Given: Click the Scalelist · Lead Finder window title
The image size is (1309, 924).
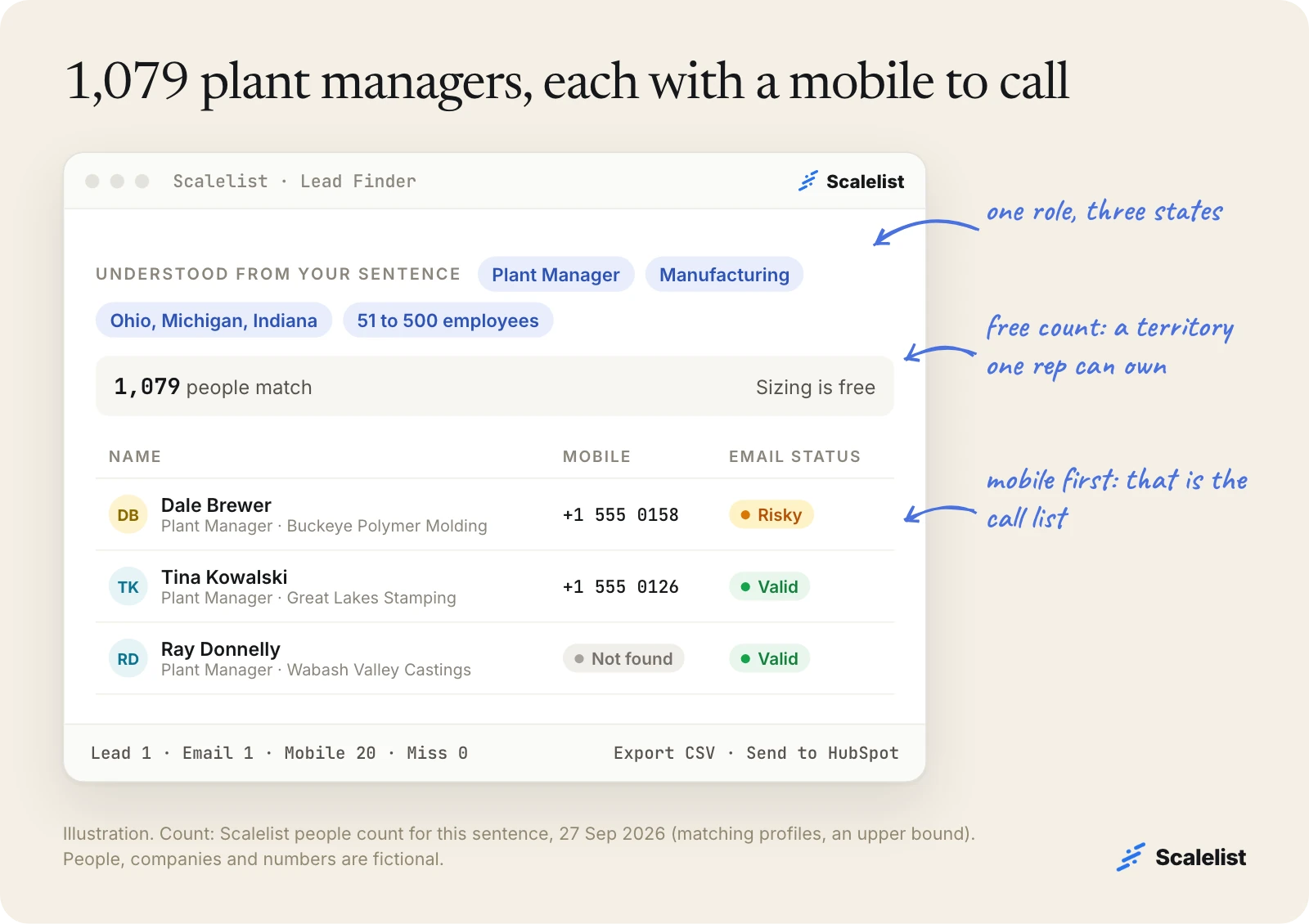Looking at the screenshot, I should tap(295, 182).
